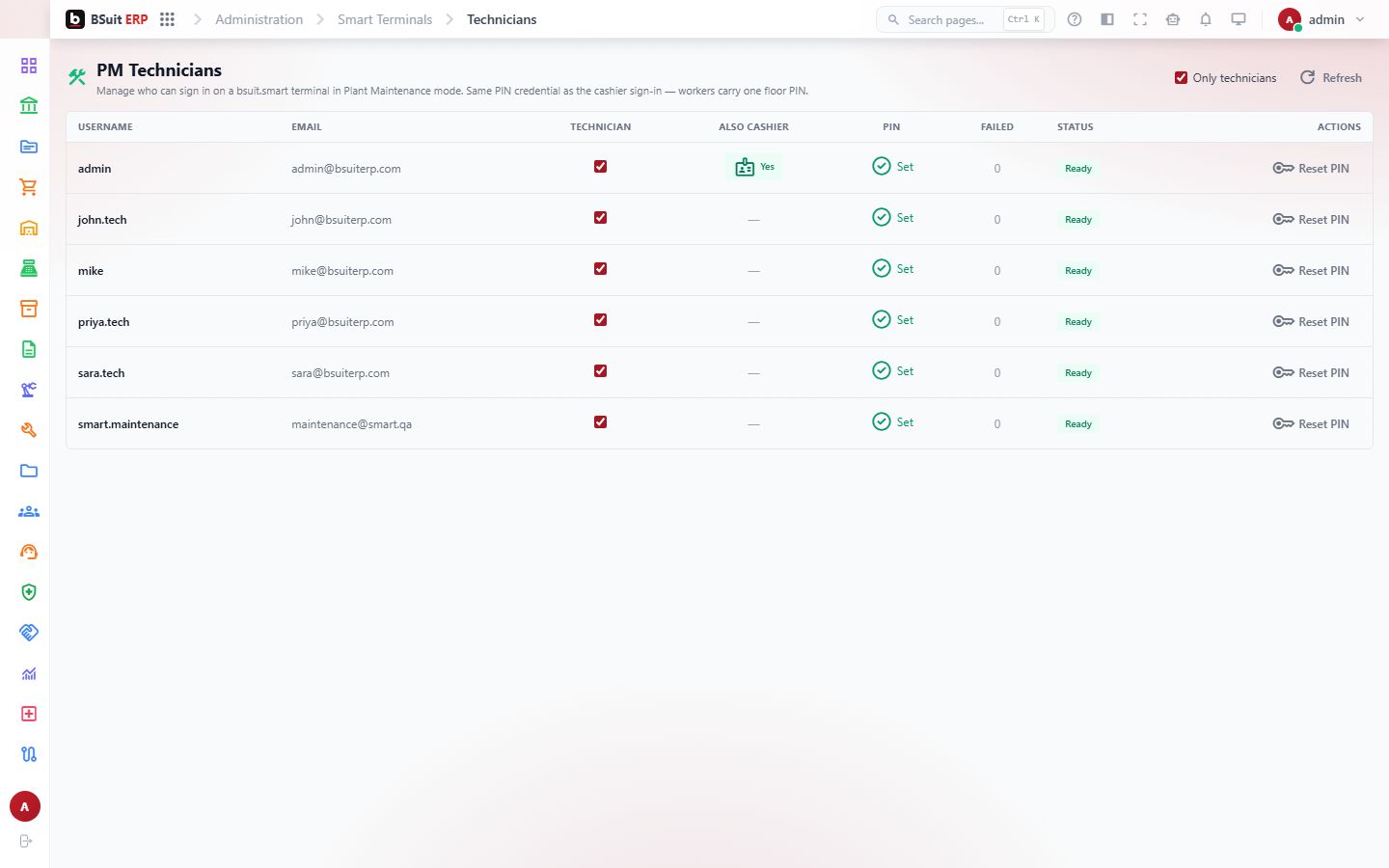Reset PIN for smart.maintenance
Image resolution: width=1389 pixels, height=868 pixels.
click(1311, 423)
